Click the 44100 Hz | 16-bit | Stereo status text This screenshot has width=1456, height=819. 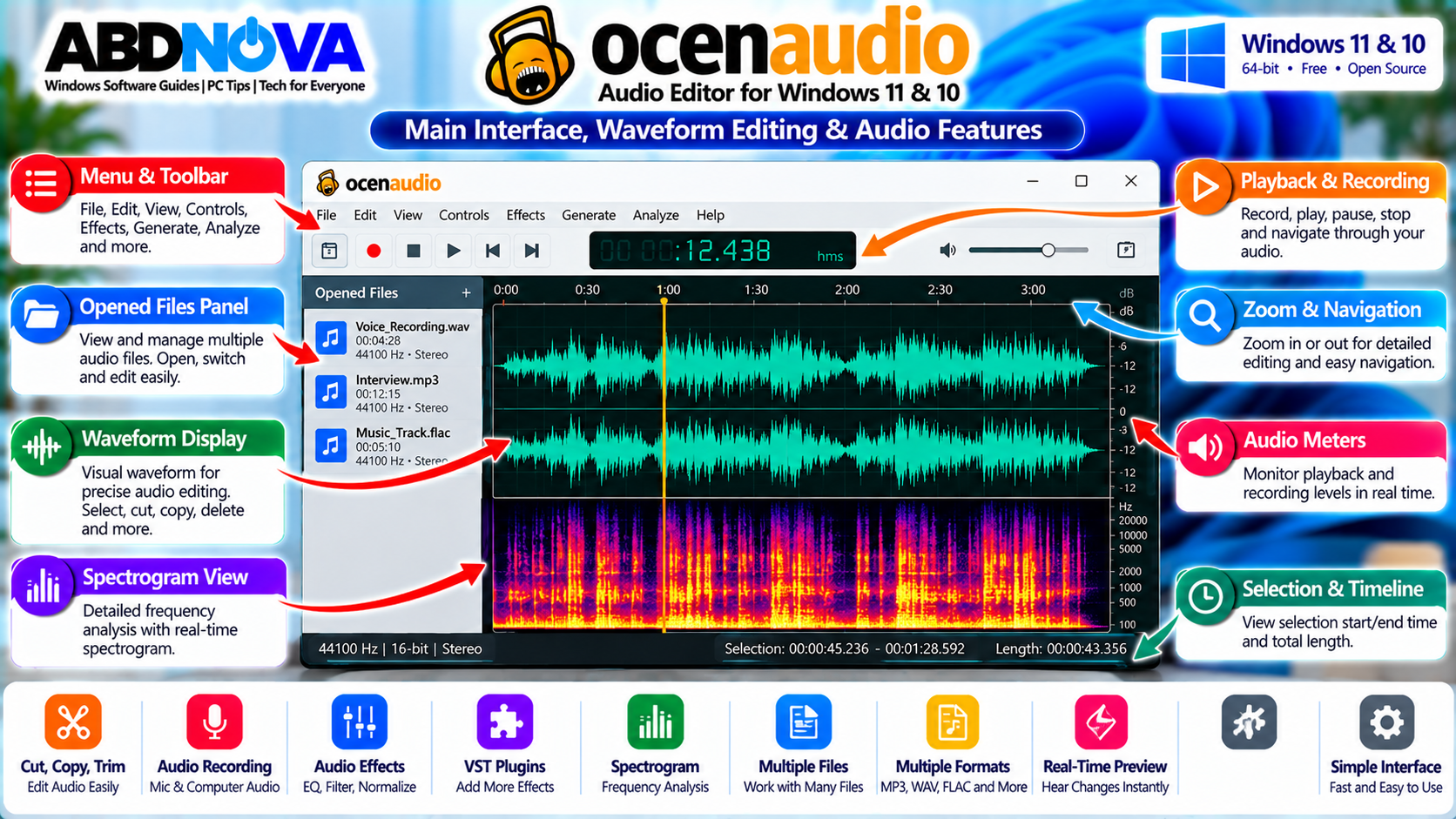[400, 648]
